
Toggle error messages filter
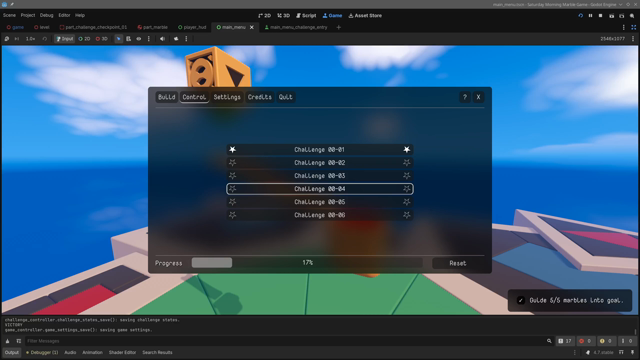coord(585,341)
